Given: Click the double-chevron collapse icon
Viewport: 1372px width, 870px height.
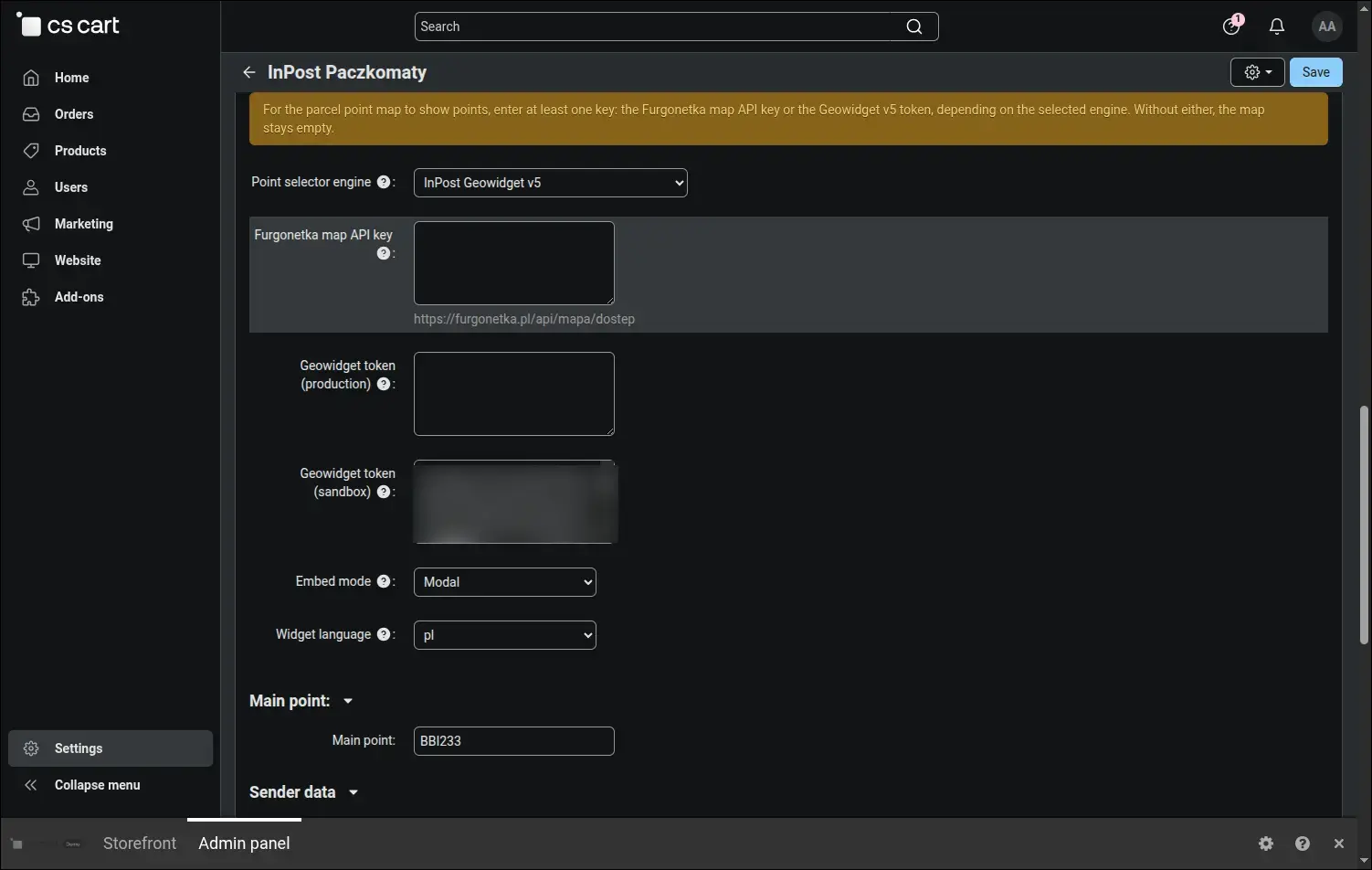Looking at the screenshot, I should point(31,785).
